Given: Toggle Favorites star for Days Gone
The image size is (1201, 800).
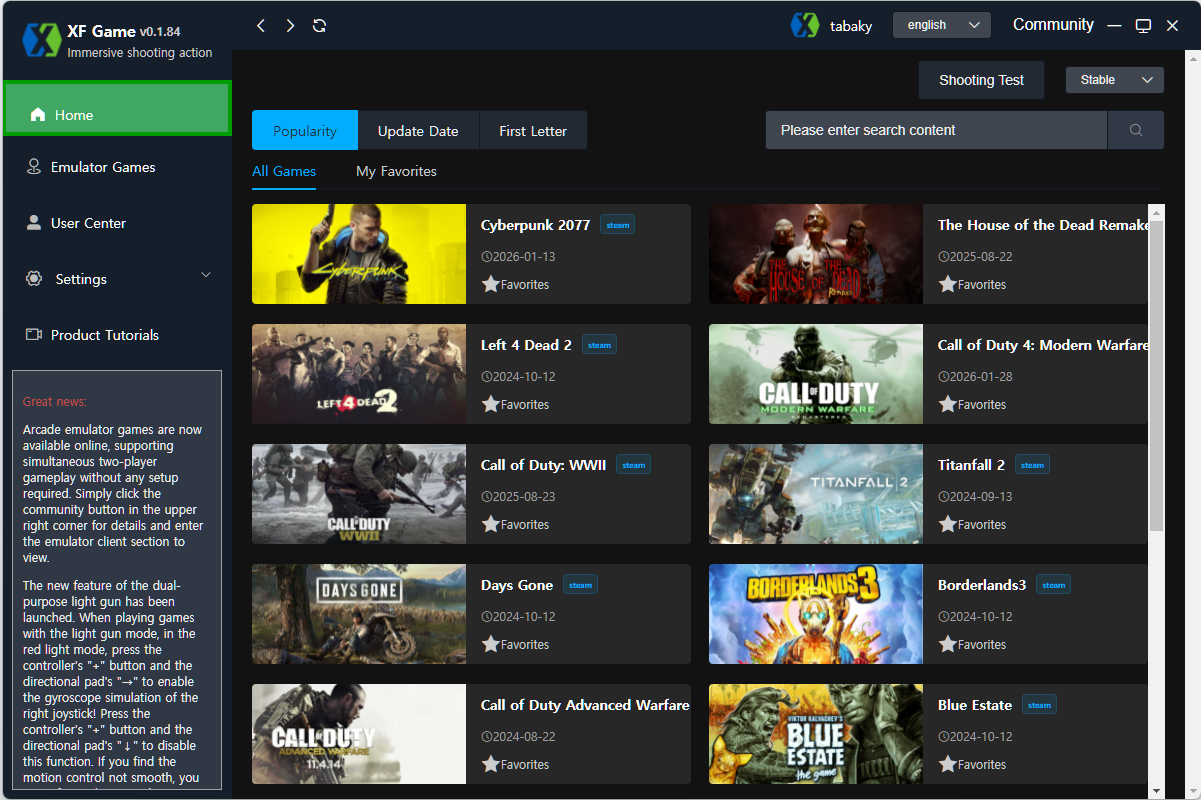Looking at the screenshot, I should [490, 644].
